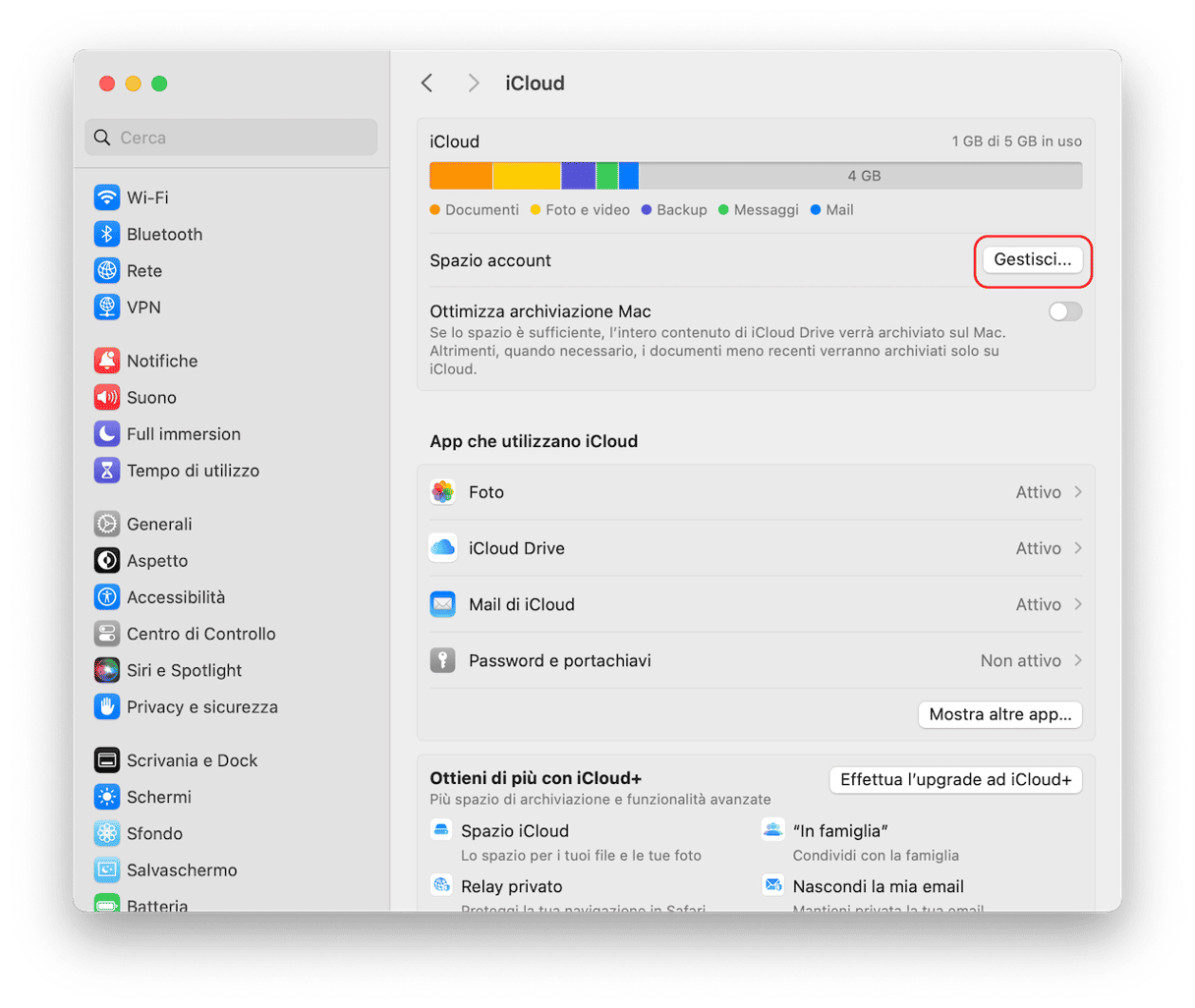Click the orange Documenti storage segment
This screenshot has height=1008, width=1195.
[x=461, y=176]
